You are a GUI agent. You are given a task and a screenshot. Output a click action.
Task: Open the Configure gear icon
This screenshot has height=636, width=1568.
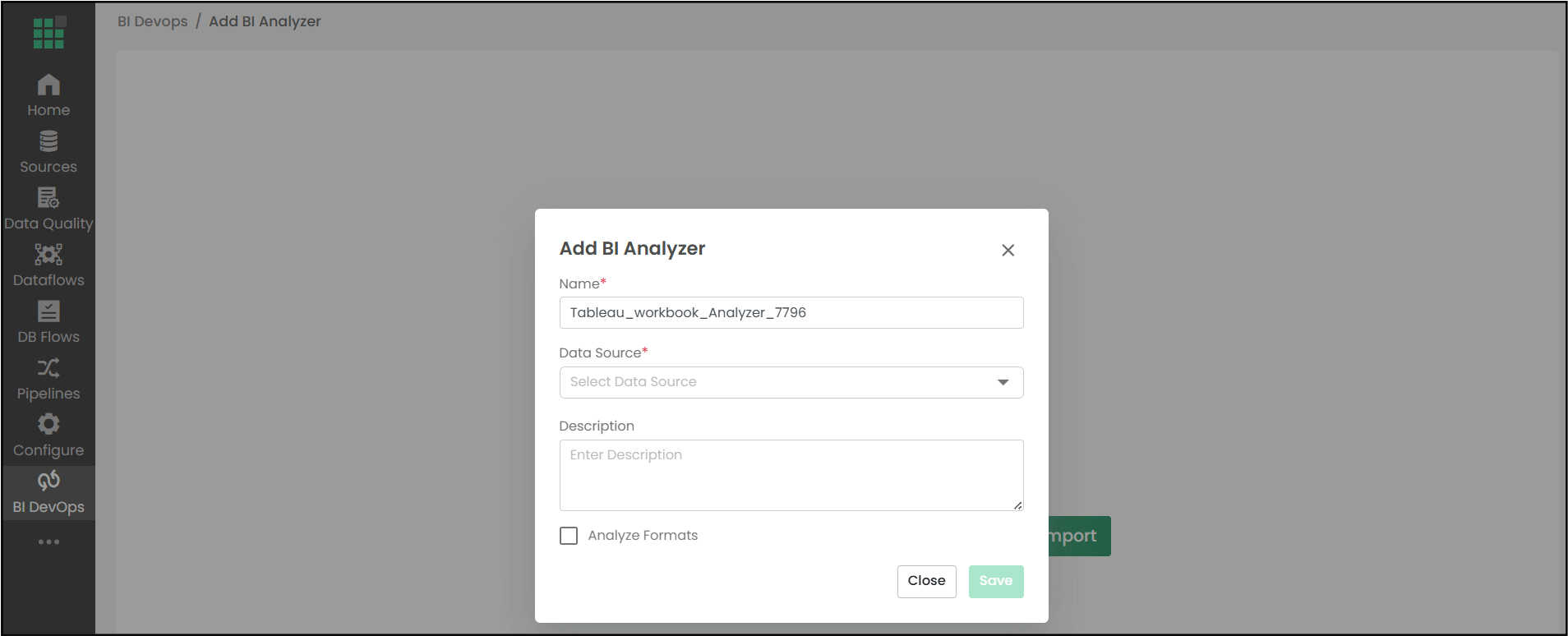tap(48, 424)
